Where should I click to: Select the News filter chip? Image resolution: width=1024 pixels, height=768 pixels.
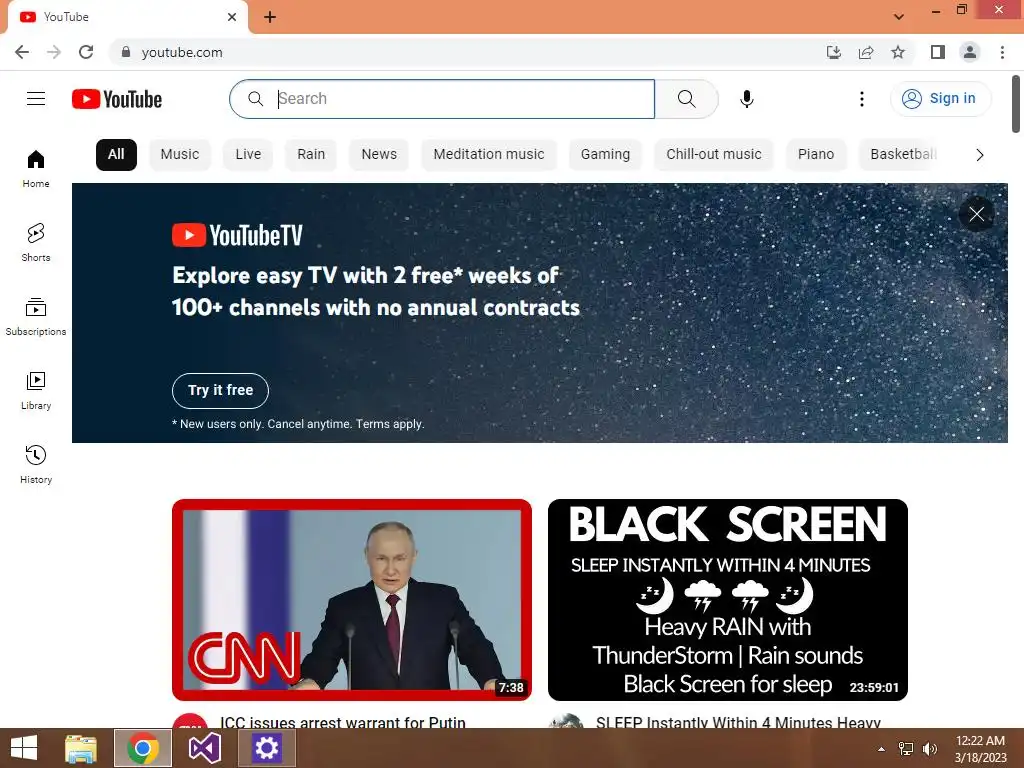pos(379,155)
